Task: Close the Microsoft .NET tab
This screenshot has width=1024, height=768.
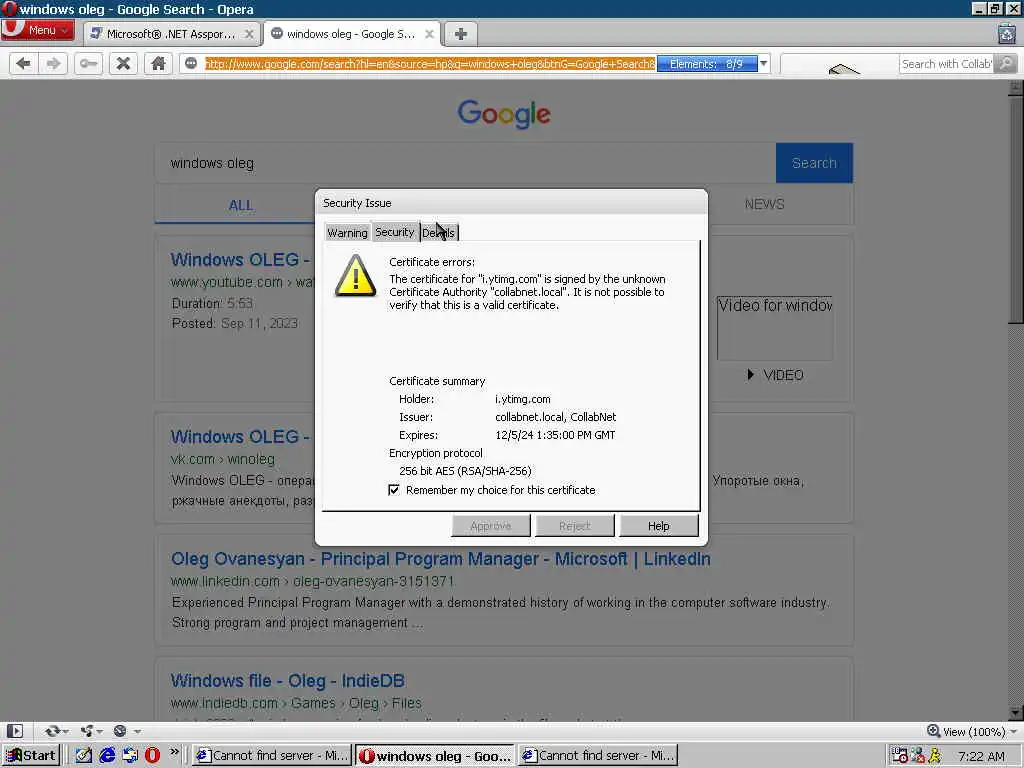Action: [x=249, y=34]
